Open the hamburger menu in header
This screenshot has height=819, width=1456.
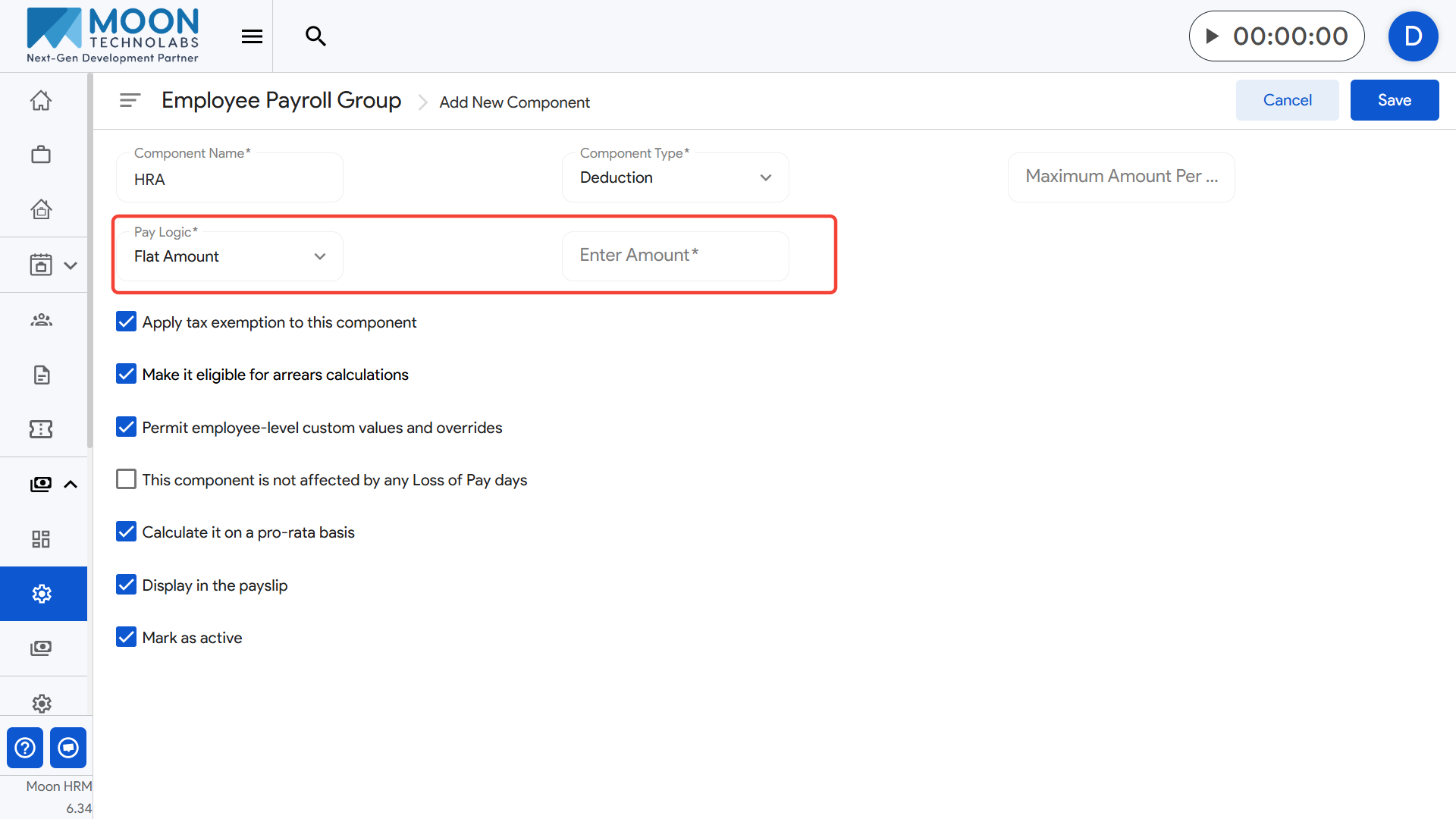[252, 36]
